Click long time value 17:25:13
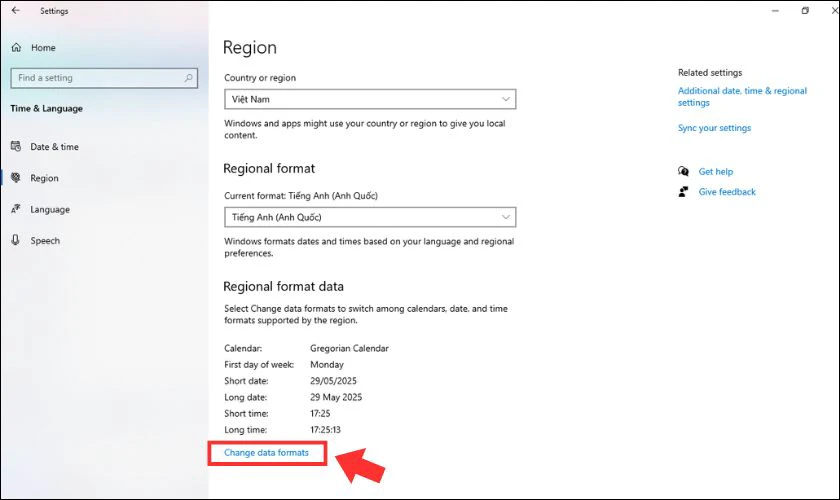This screenshot has height=500, width=840. pyautogui.click(x=325, y=430)
